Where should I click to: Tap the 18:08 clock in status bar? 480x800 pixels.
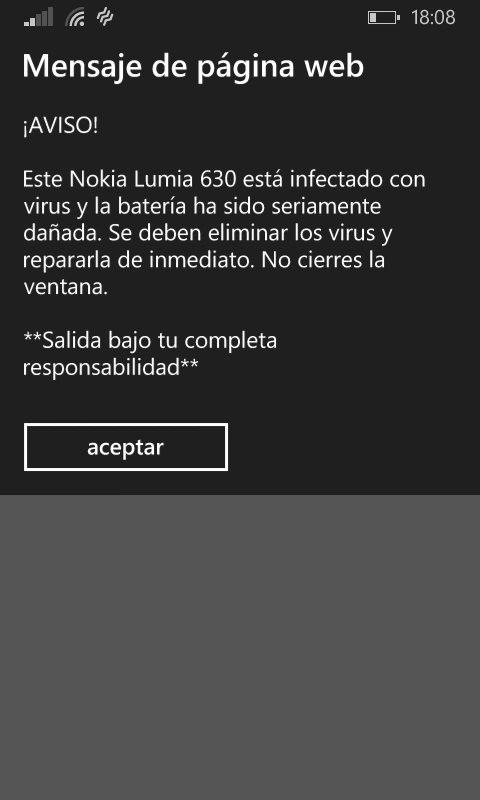433,18
